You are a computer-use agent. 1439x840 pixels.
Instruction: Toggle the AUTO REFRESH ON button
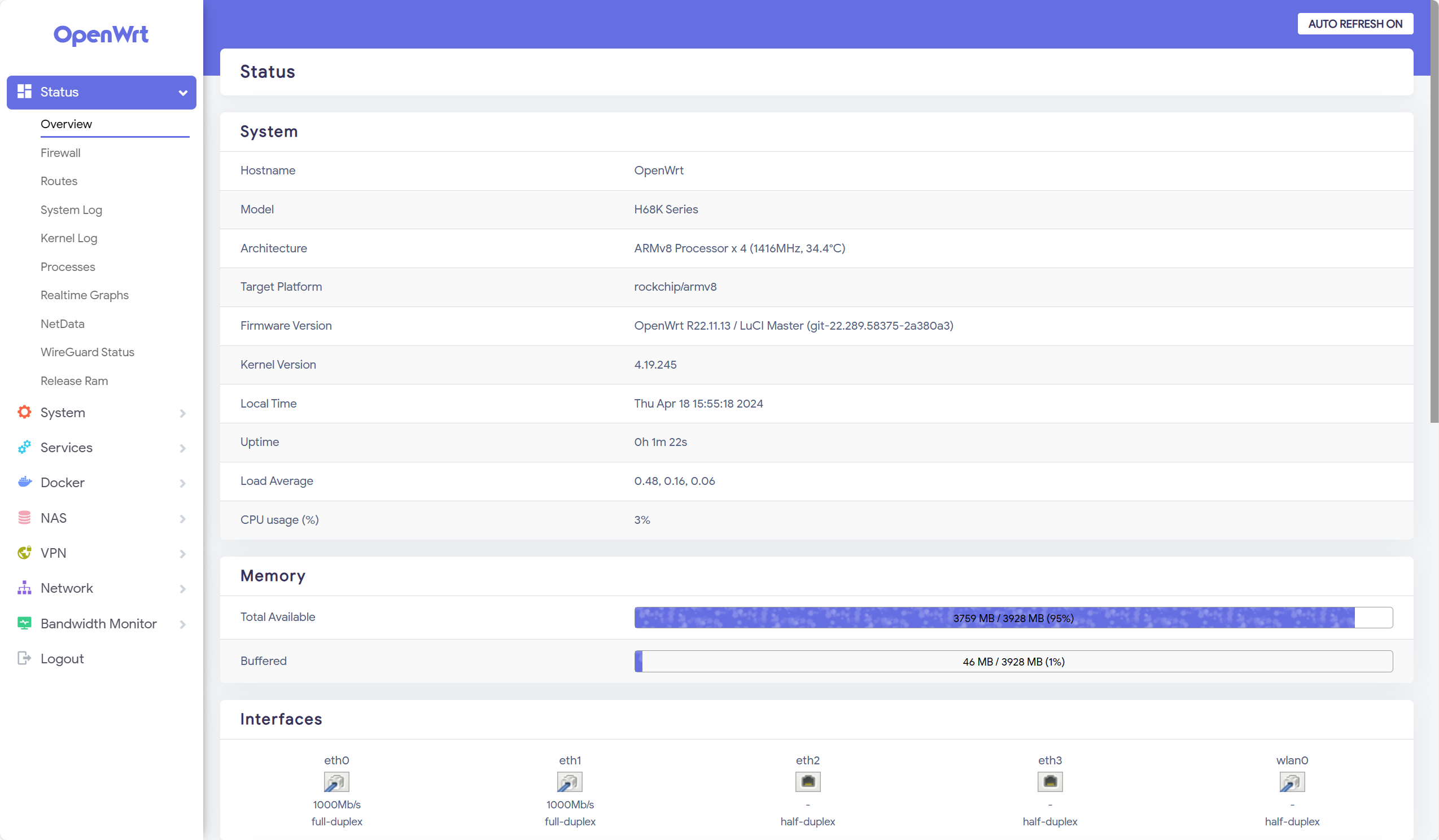pos(1354,24)
